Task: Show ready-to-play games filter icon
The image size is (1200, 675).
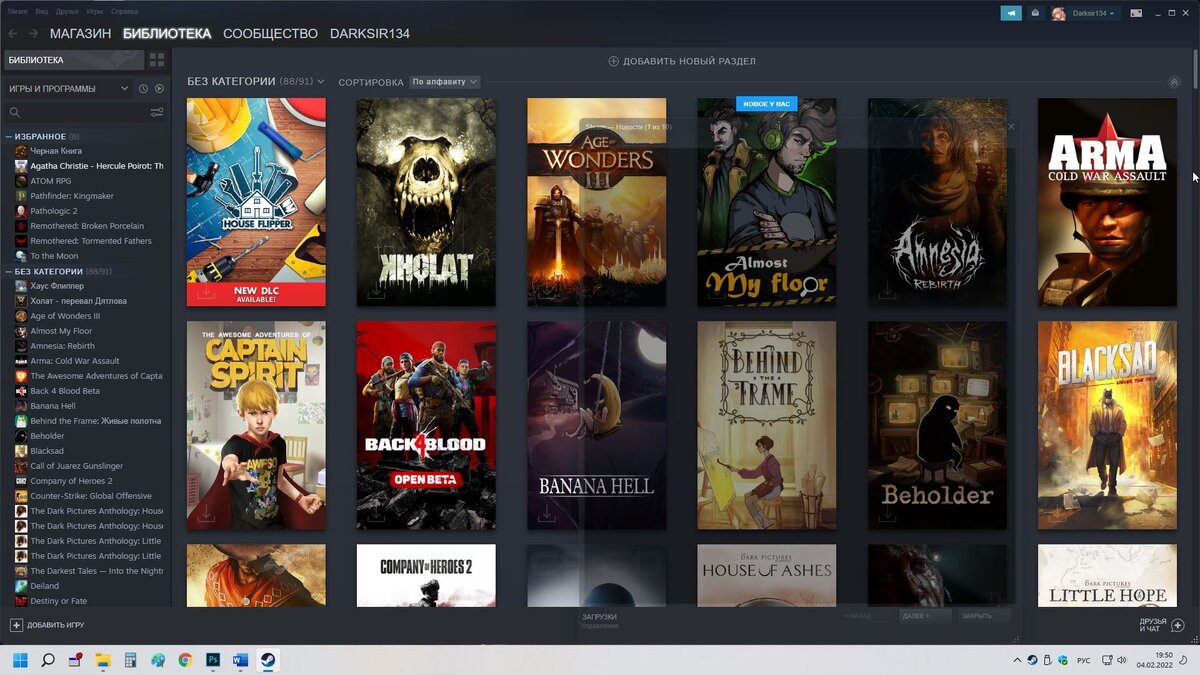Action: [159, 88]
